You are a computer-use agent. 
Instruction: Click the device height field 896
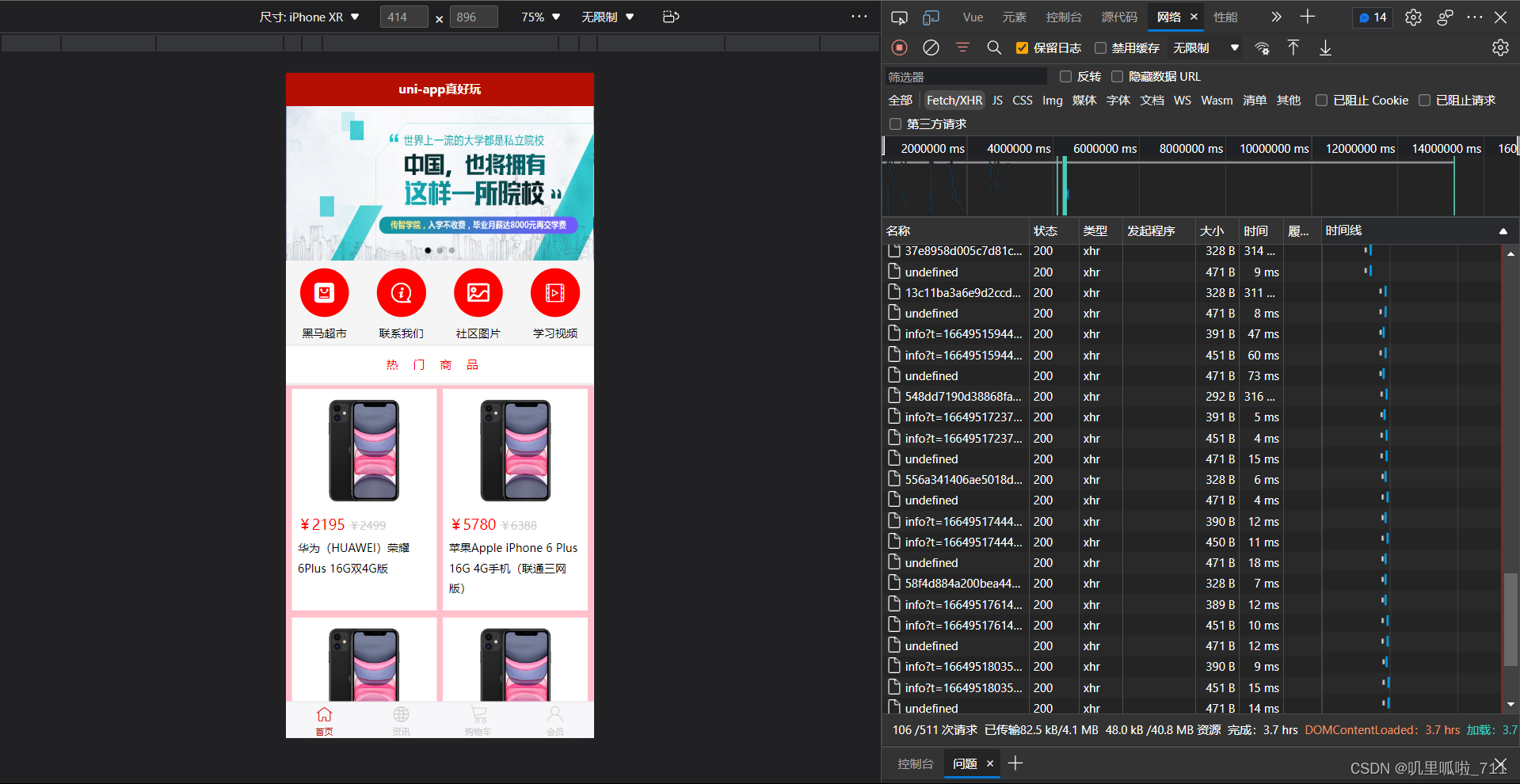tap(474, 17)
